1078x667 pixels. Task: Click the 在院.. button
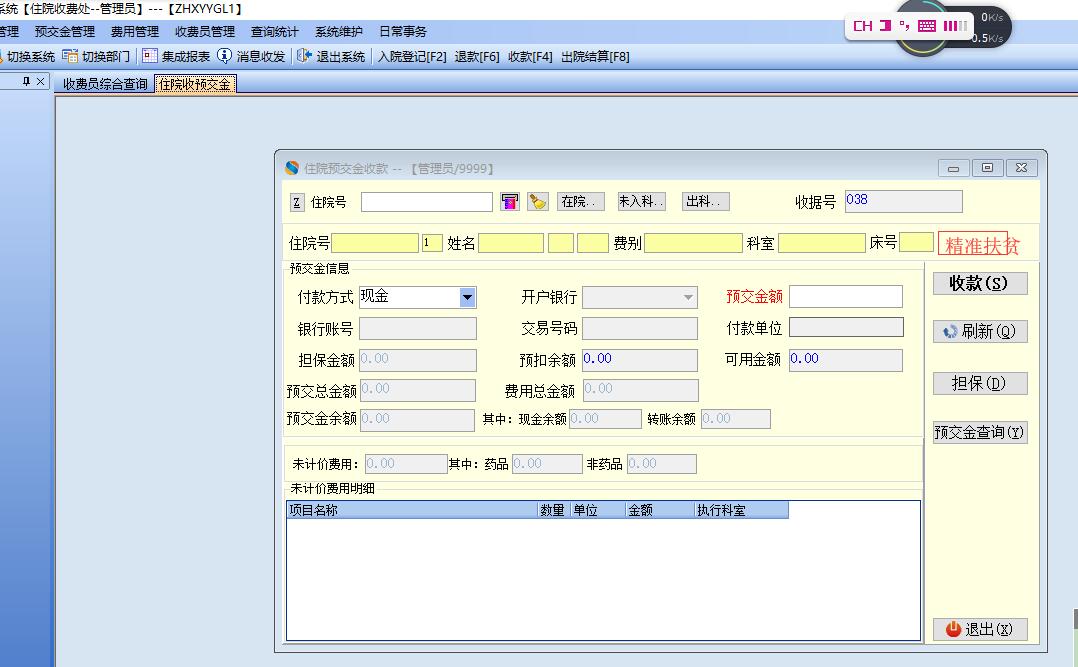pyautogui.click(x=581, y=201)
